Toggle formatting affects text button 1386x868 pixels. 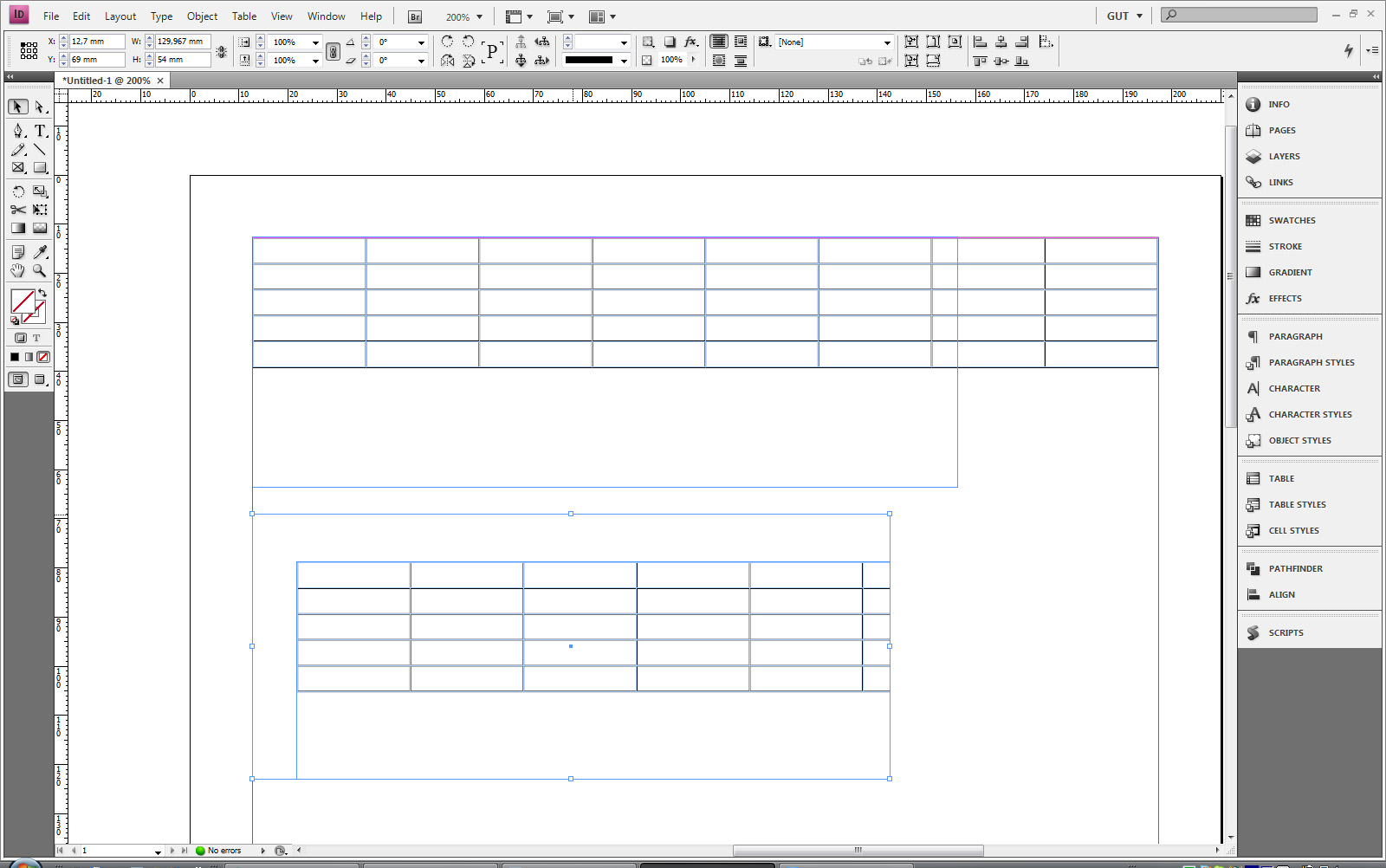point(36,338)
